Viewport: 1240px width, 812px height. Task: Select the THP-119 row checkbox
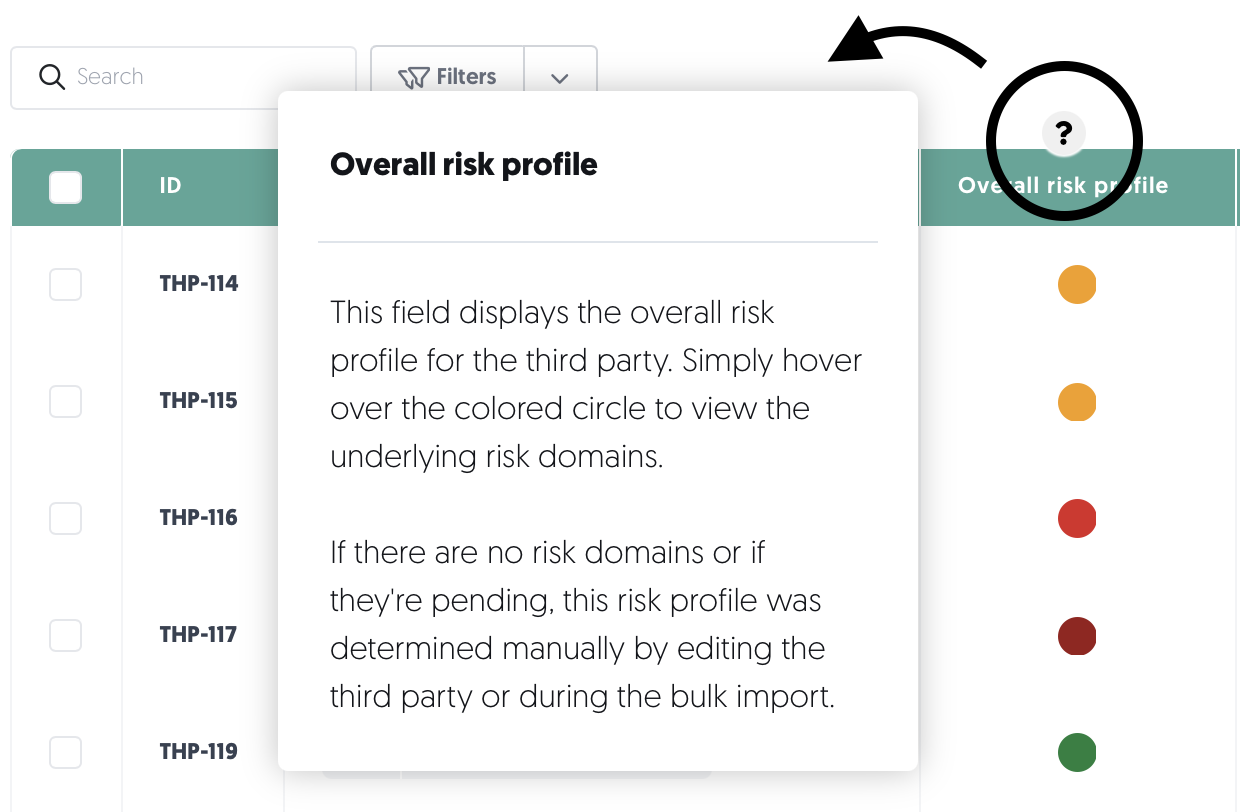point(66,752)
